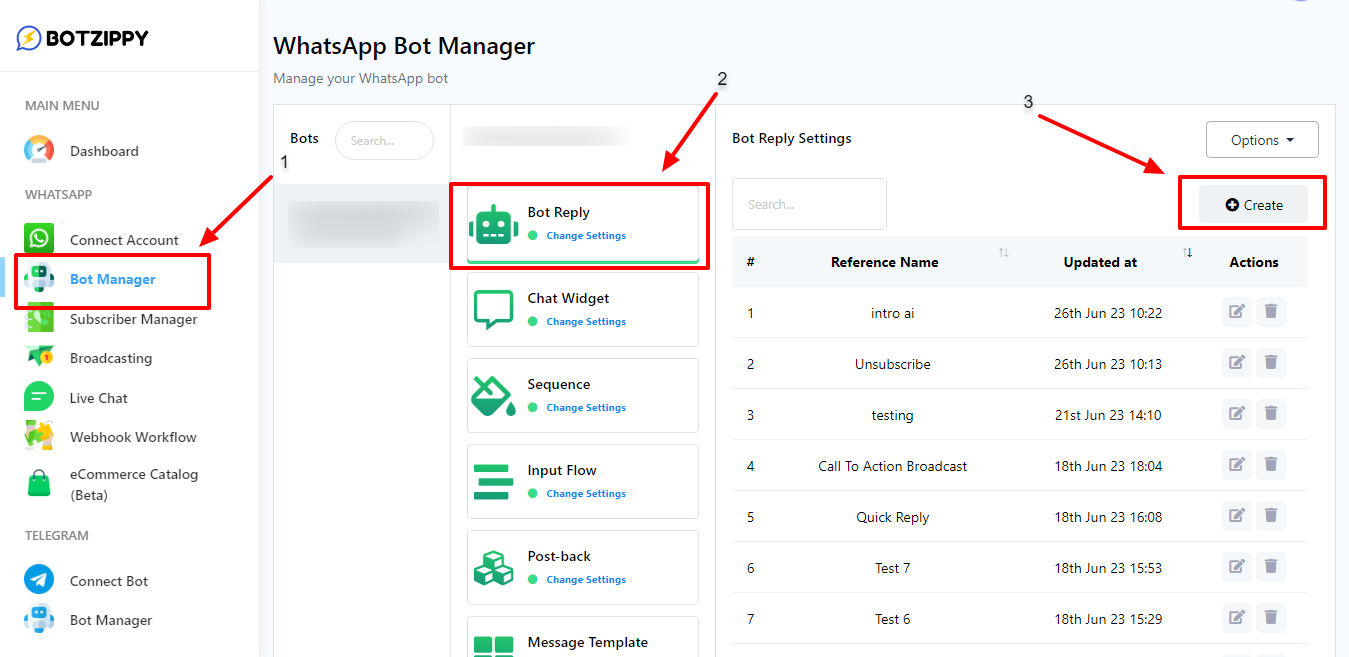Click the WhatsApp Bot Manager robot icon

[x=39, y=279]
